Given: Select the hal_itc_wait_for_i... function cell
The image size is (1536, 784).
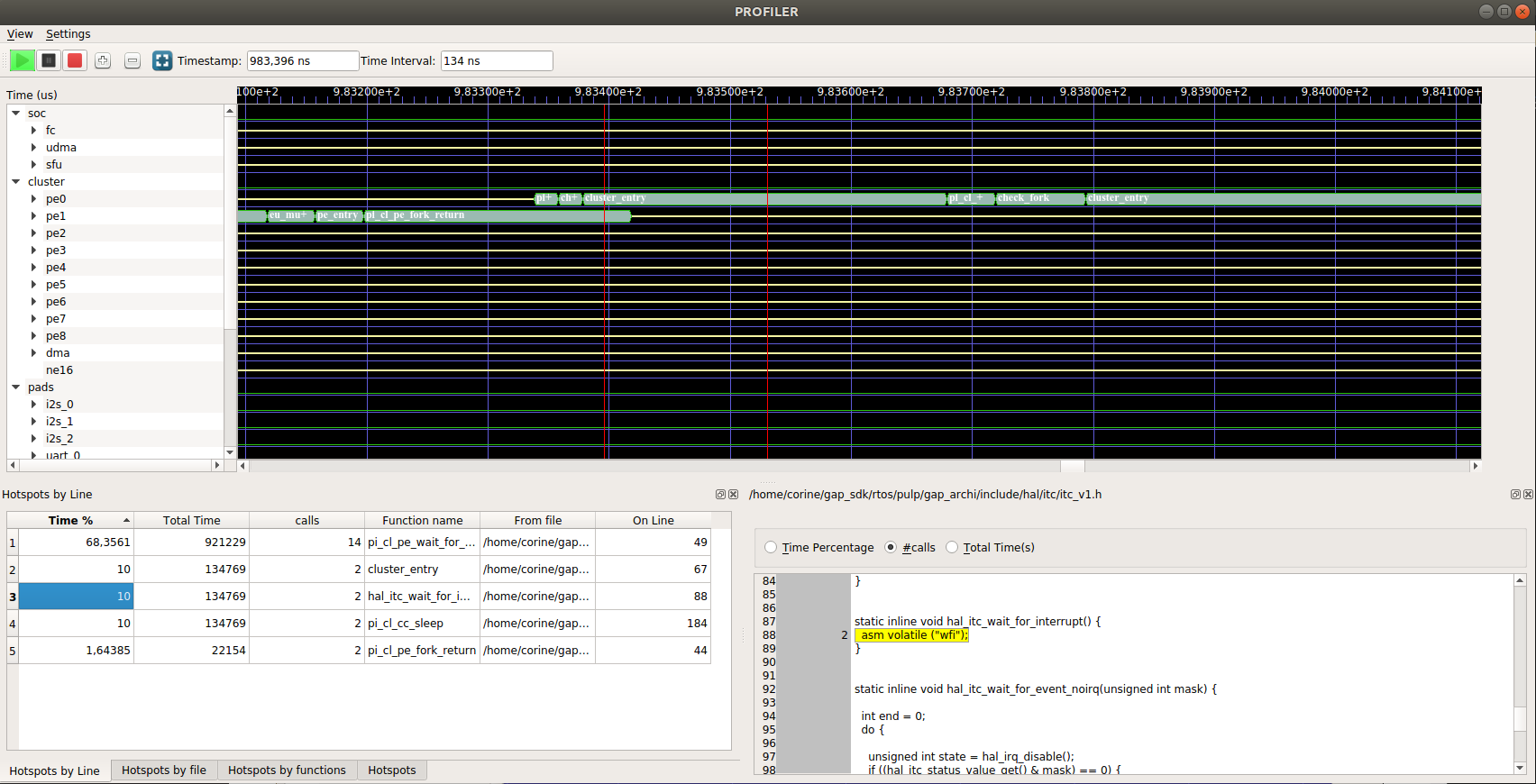Looking at the screenshot, I should 422,596.
